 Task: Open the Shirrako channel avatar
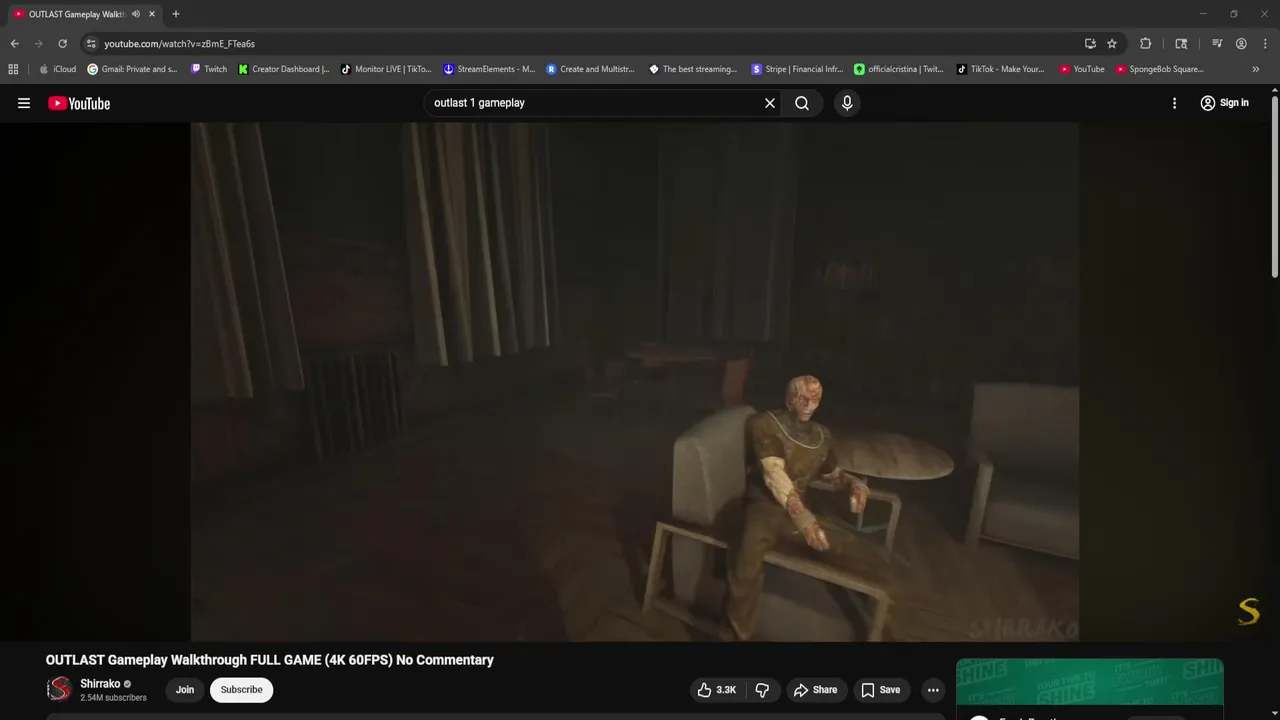coord(60,689)
